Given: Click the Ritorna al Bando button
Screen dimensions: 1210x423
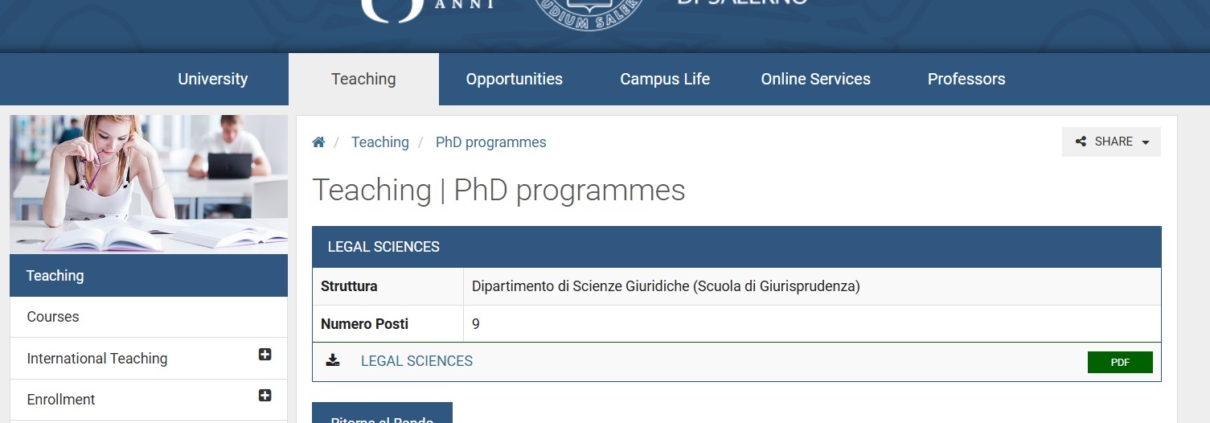Looking at the screenshot, I should 382,413.
